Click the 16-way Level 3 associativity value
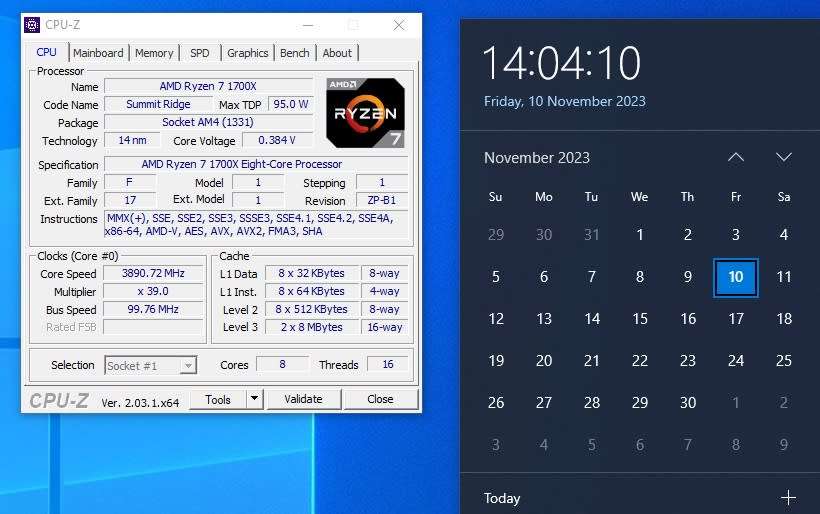Image resolution: width=820 pixels, height=514 pixels. 384,327
